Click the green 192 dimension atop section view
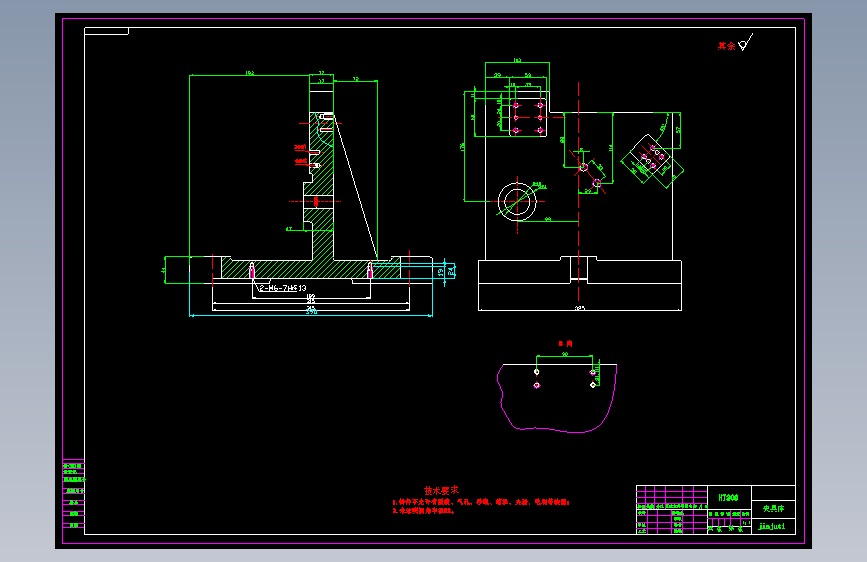 pyautogui.click(x=249, y=73)
